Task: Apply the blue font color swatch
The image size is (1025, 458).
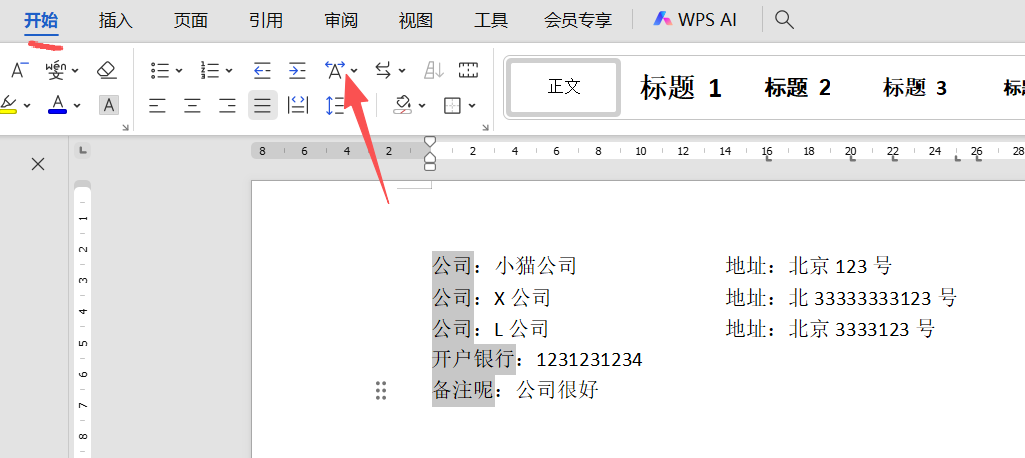Action: tap(57, 105)
